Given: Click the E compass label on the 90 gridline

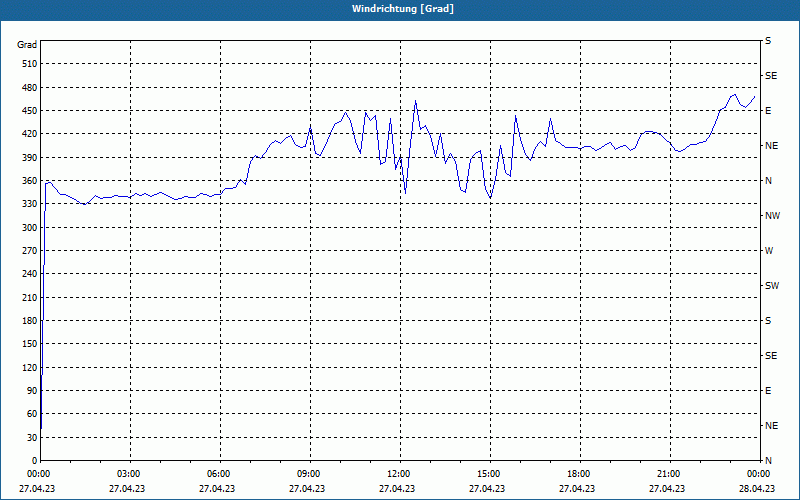Looking at the screenshot, I should [768, 391].
